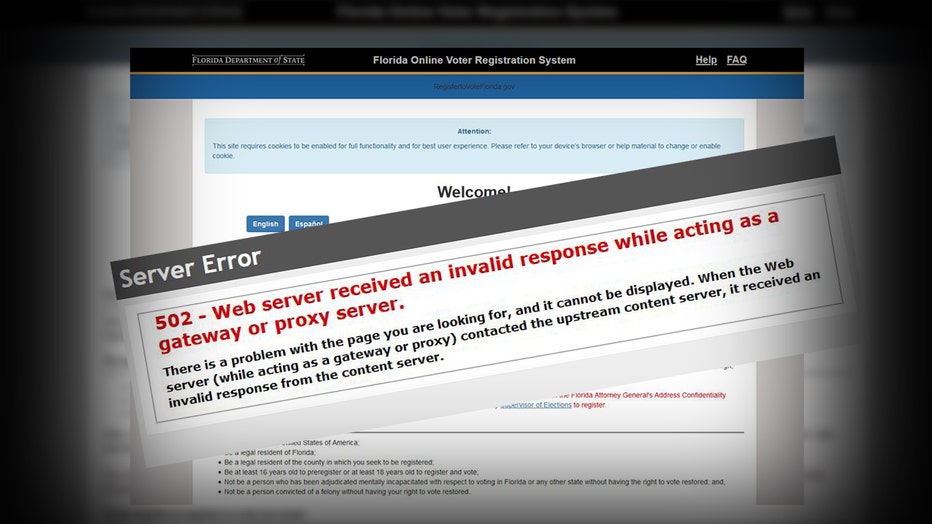Click the Server Error heading
Screen dimensions: 932x524
(190, 269)
